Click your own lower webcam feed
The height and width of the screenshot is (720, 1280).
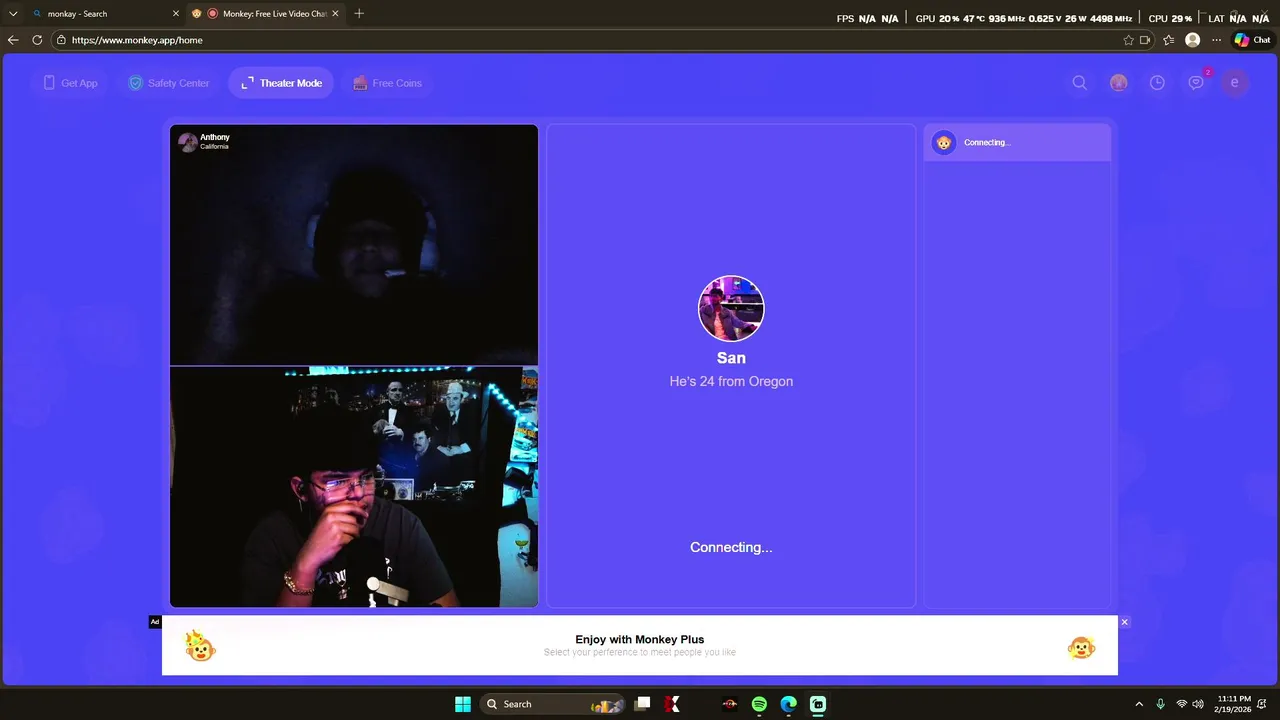pos(354,487)
